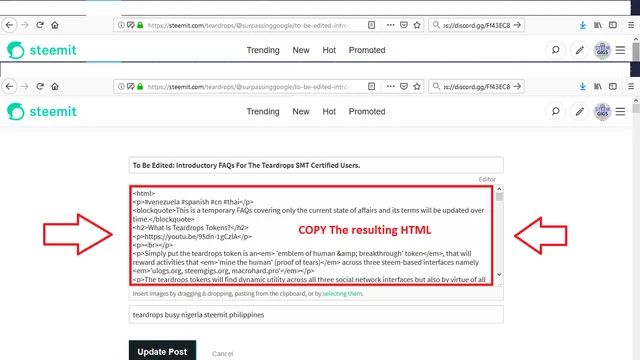This screenshot has height=360, width=640.
Task: Reload the page in the upper browser toolbar
Action: (x=40, y=25)
